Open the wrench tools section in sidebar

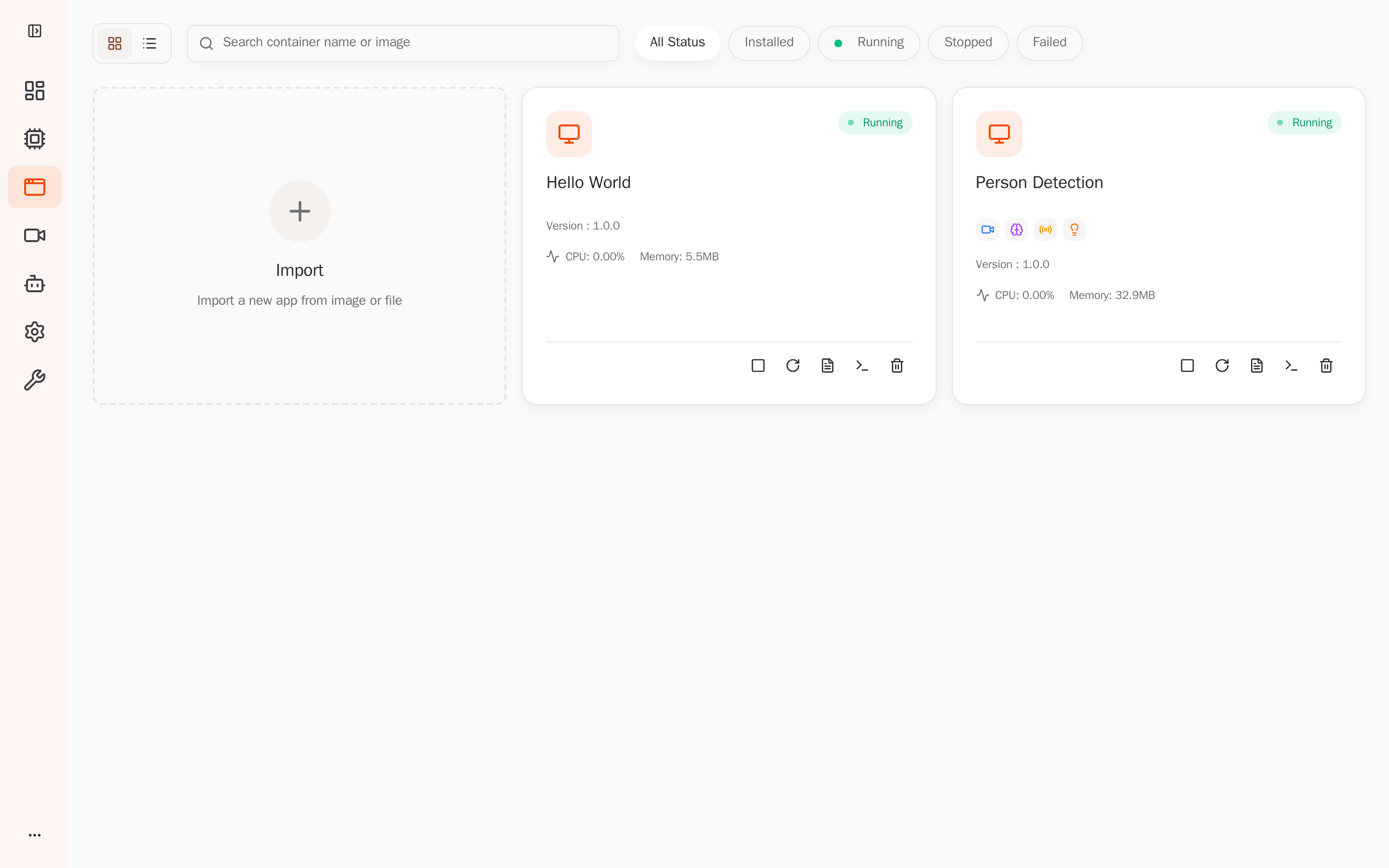(34, 380)
